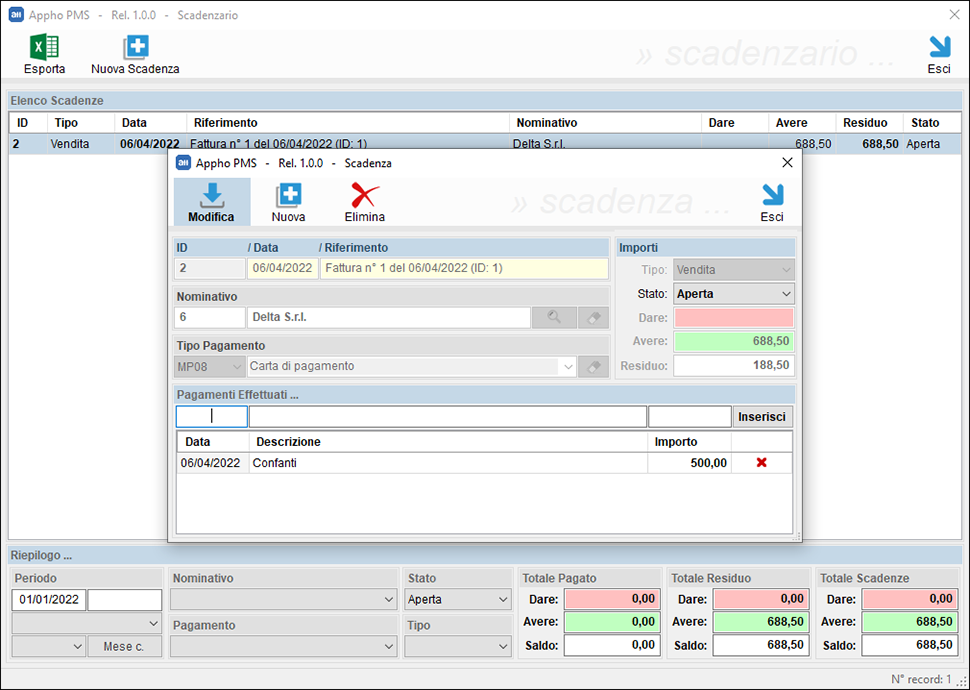Click the Mese c. button
This screenshot has width=970, height=690.
[124, 647]
